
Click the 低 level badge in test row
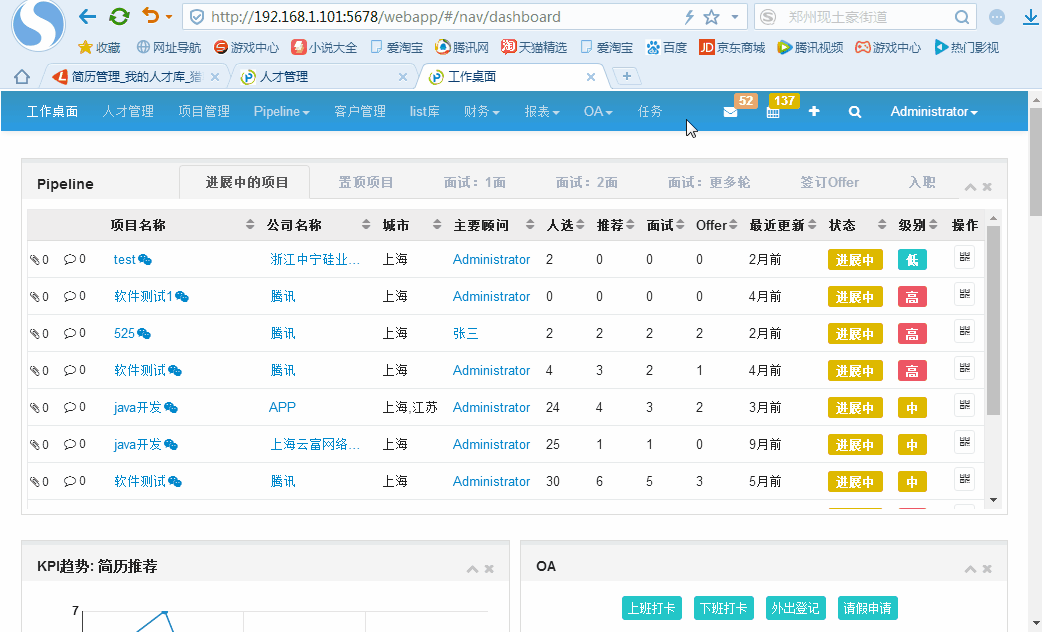(912, 260)
